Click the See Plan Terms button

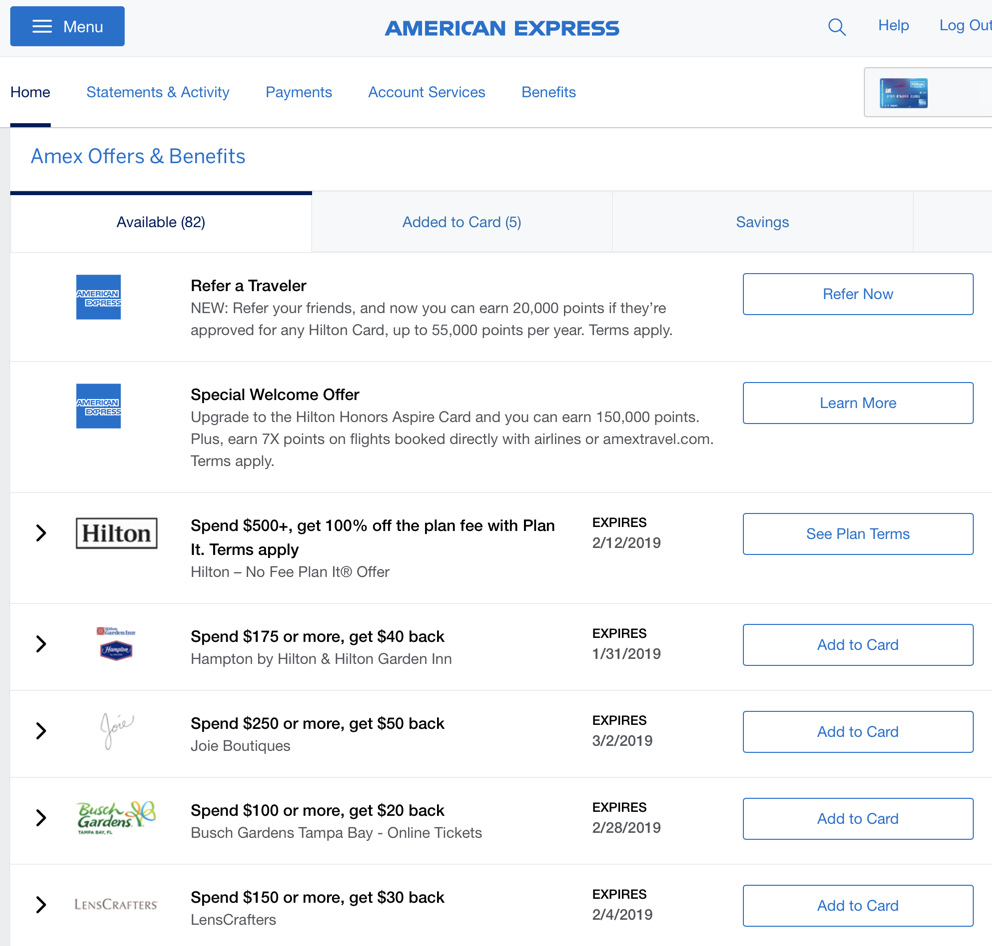tap(858, 533)
